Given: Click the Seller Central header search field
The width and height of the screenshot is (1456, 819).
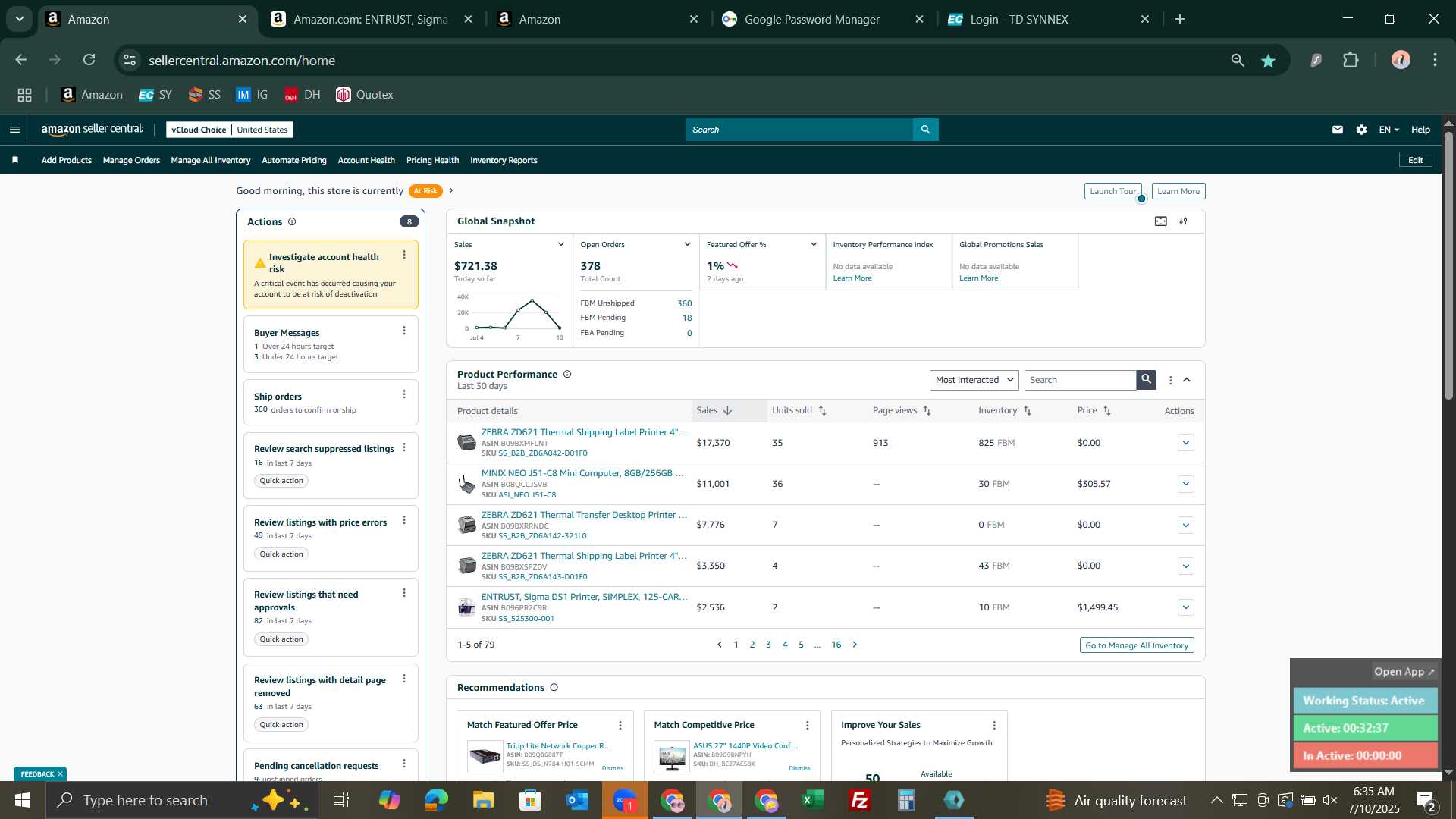Looking at the screenshot, I should 799,130.
